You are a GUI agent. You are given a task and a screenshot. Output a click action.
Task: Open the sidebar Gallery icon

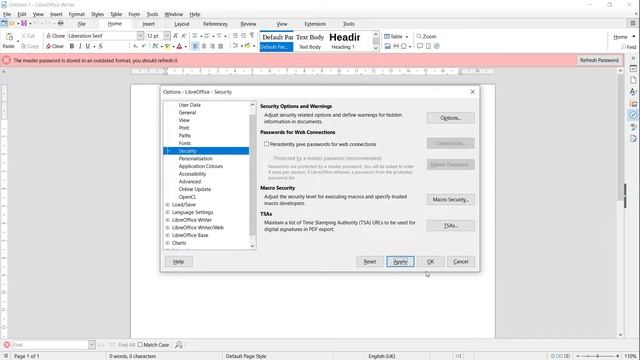(633, 104)
